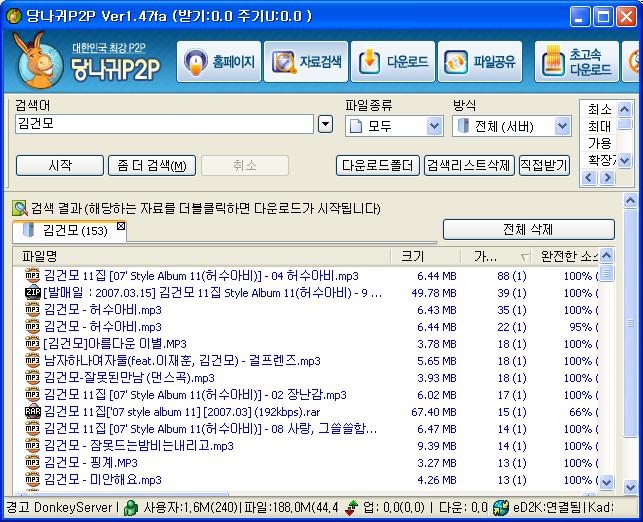
Task: Click left arrow below filter list
Action: click(589, 178)
